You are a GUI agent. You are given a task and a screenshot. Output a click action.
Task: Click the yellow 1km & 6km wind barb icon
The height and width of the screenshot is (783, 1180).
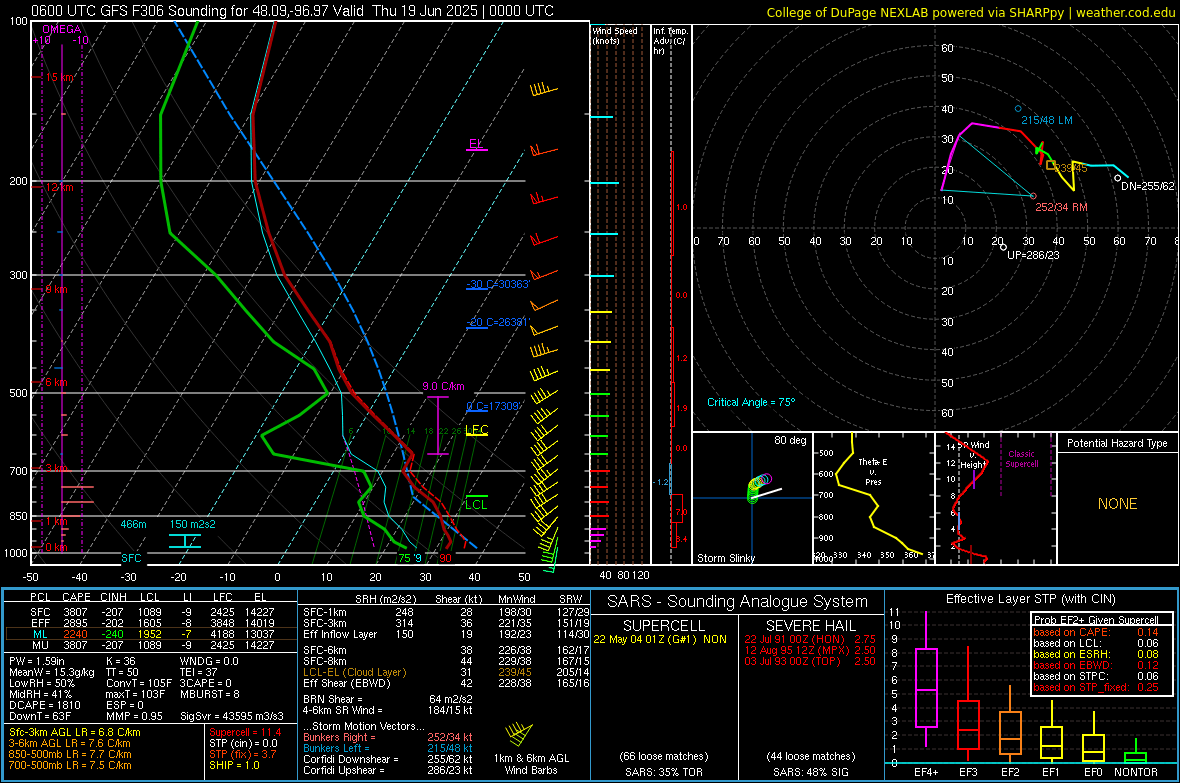pos(520,734)
